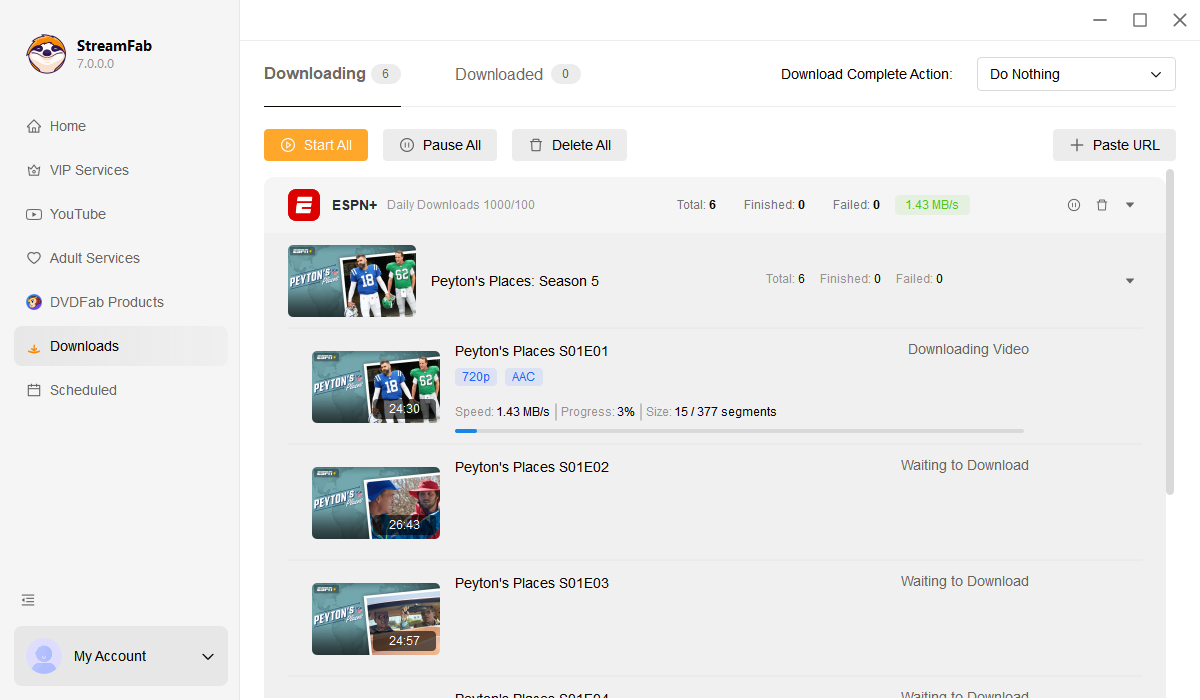Collapse the ESPN+ group with the arrow
This screenshot has height=700, width=1200.
pyautogui.click(x=1130, y=205)
